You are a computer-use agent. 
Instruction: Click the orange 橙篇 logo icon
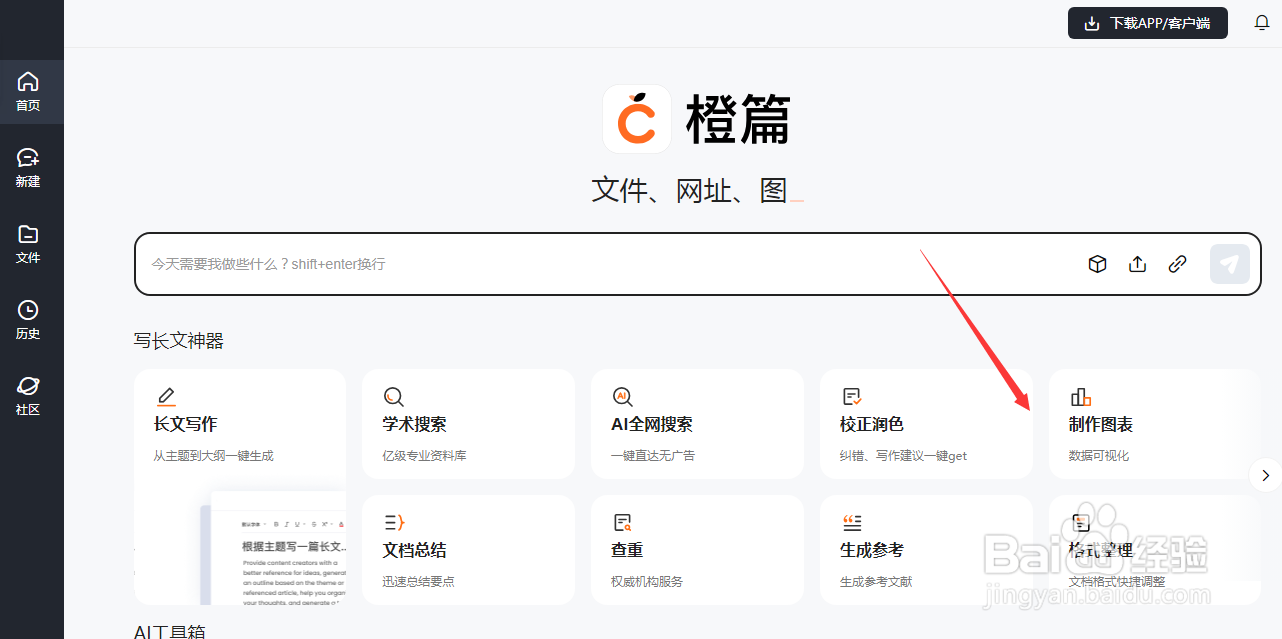[x=637, y=119]
